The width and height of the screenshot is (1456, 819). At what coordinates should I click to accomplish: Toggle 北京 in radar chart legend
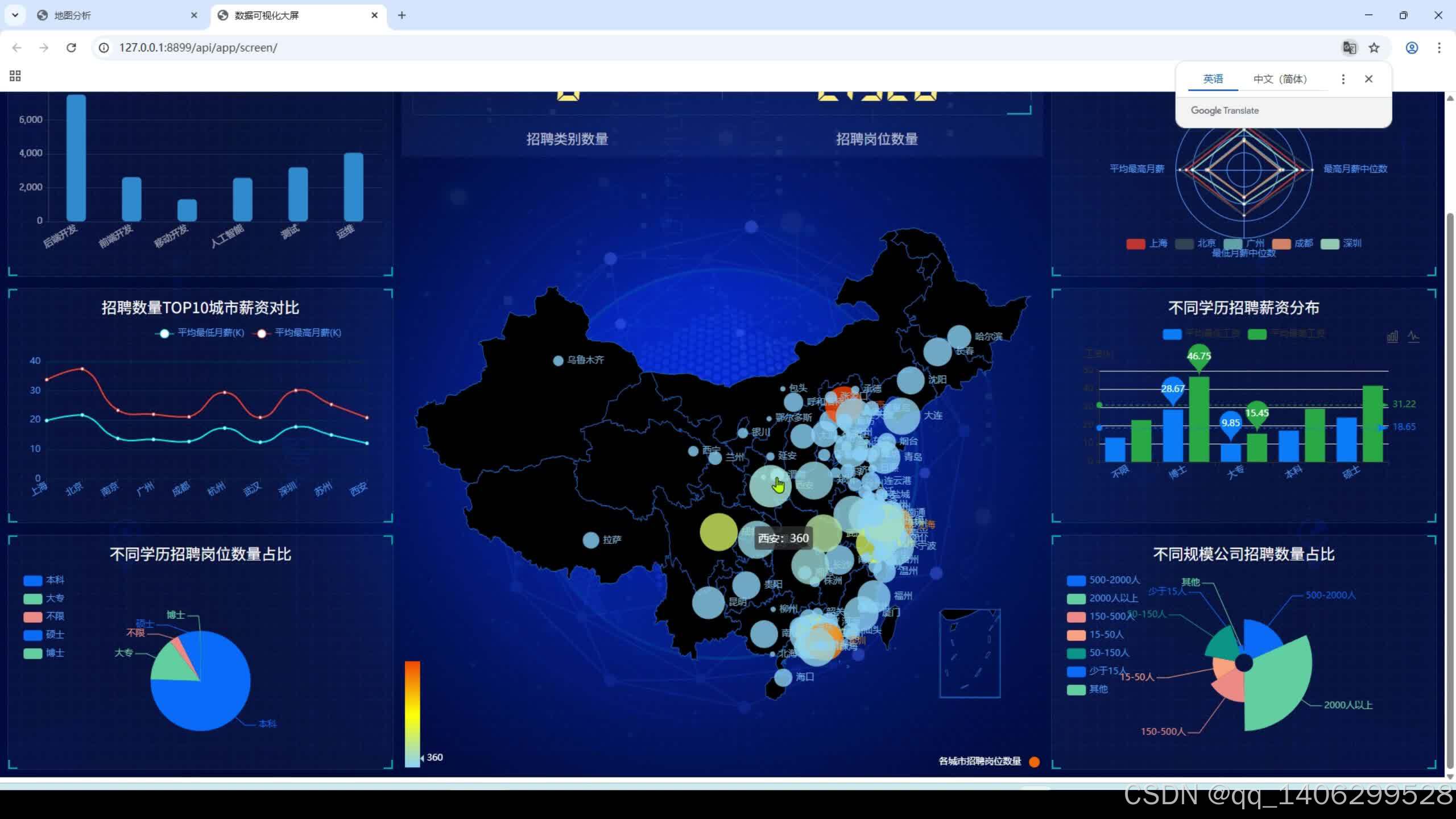pos(1195,243)
